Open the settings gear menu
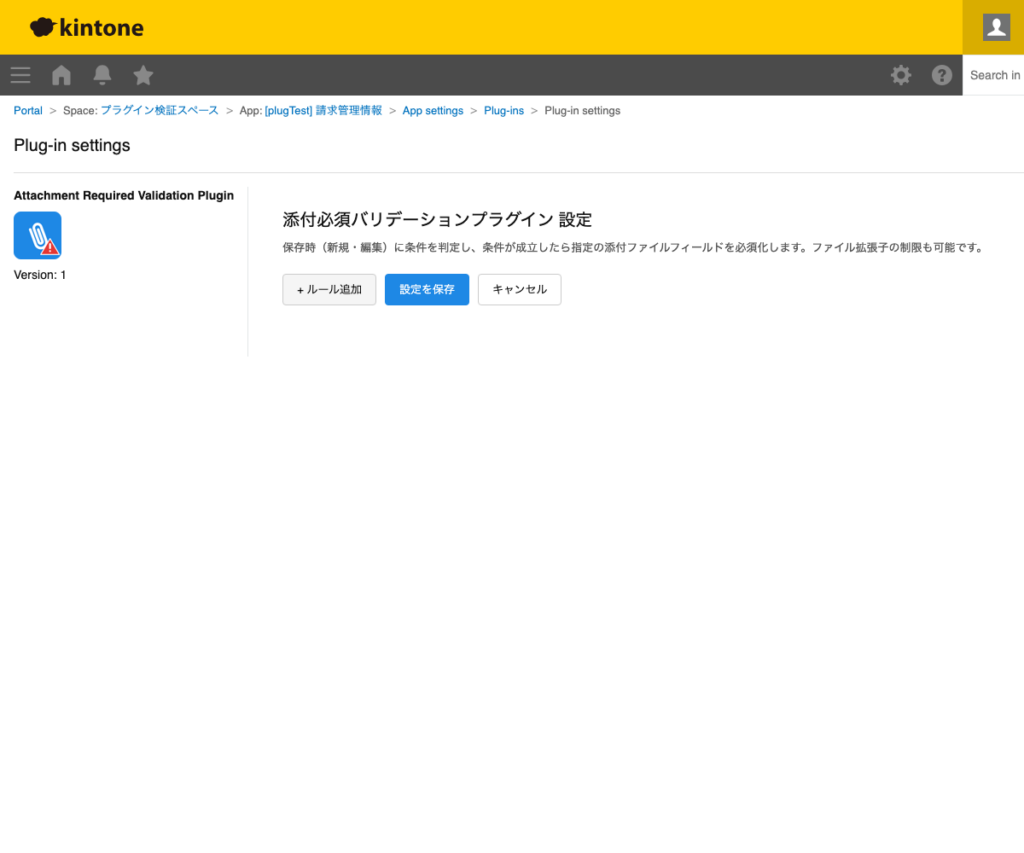This screenshot has height=853, width=1024. click(x=901, y=75)
